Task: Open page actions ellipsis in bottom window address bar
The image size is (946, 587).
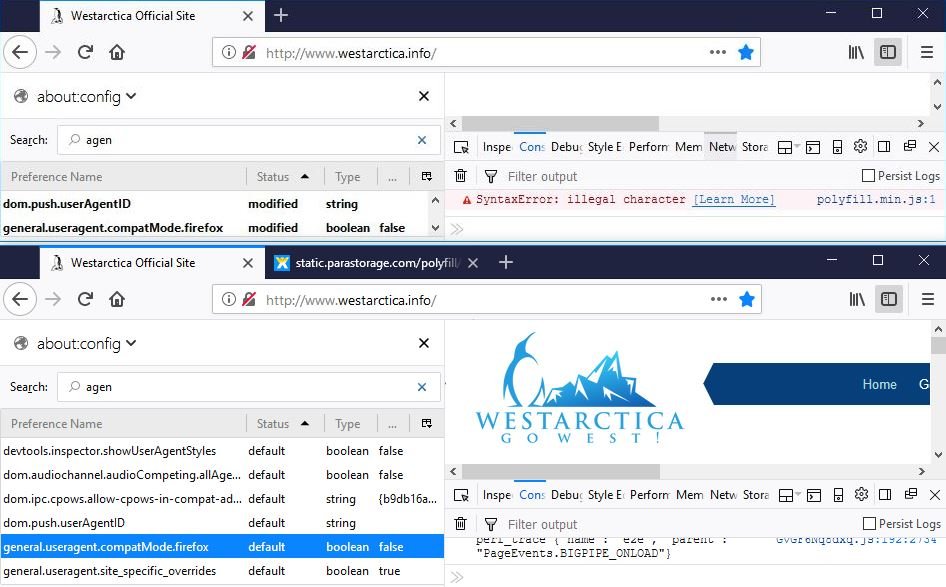Action: coord(718,299)
